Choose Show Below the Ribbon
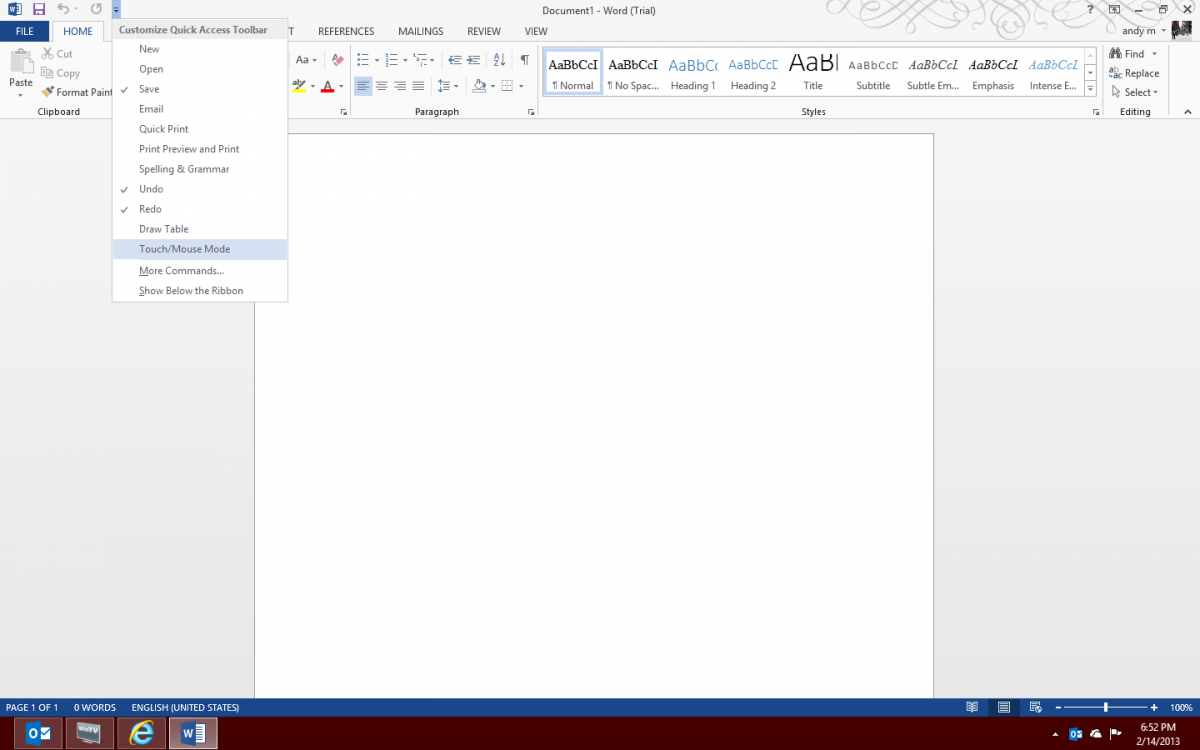This screenshot has height=750, width=1200. coord(200,291)
